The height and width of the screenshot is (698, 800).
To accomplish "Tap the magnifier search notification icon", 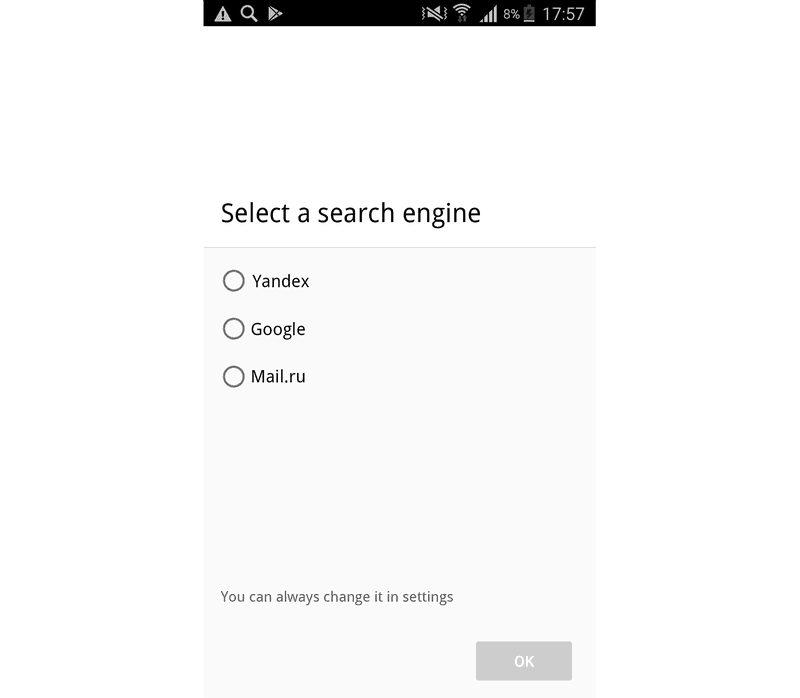I will 249,13.
